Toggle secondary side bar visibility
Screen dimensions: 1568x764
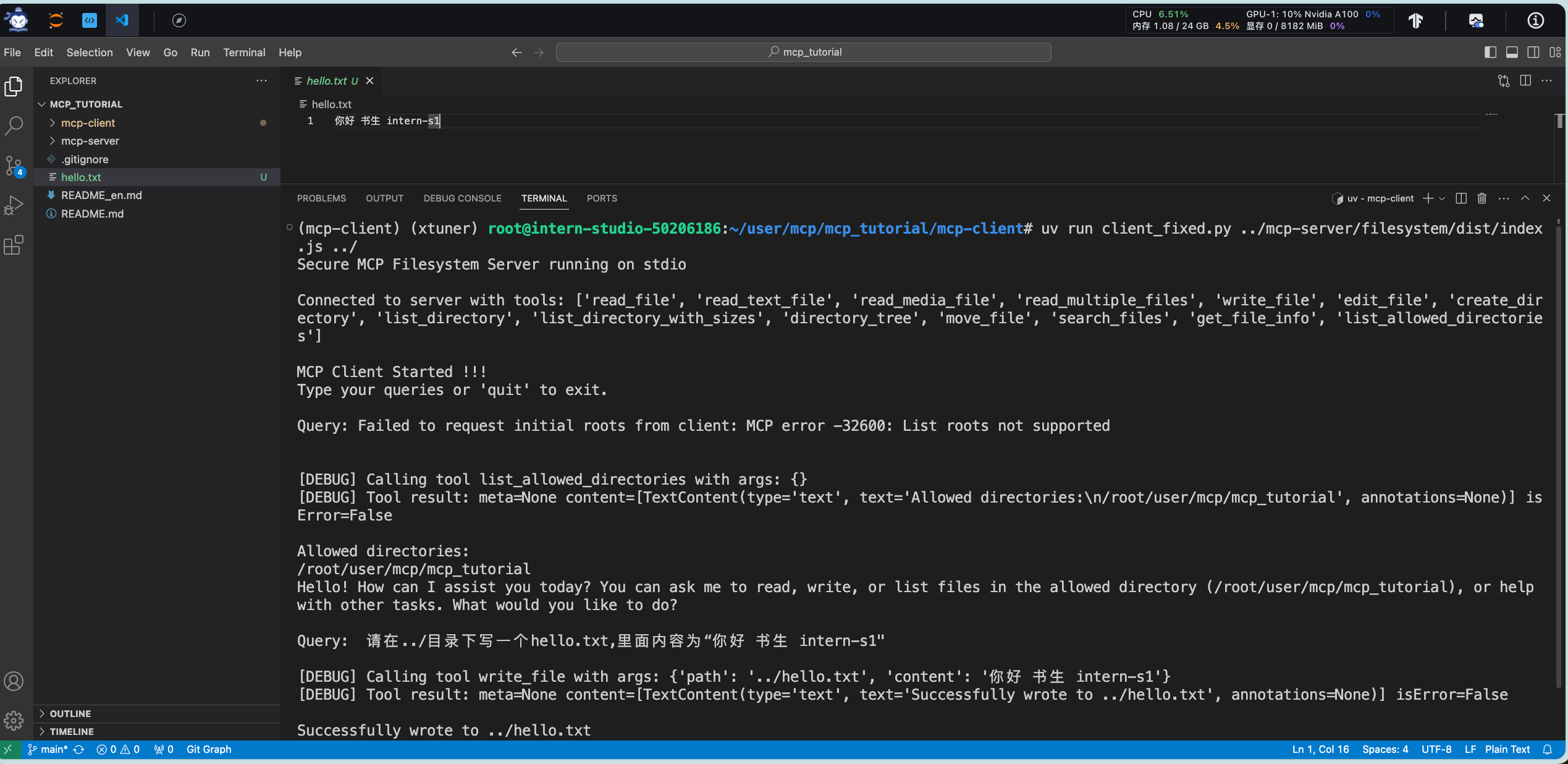point(1533,53)
